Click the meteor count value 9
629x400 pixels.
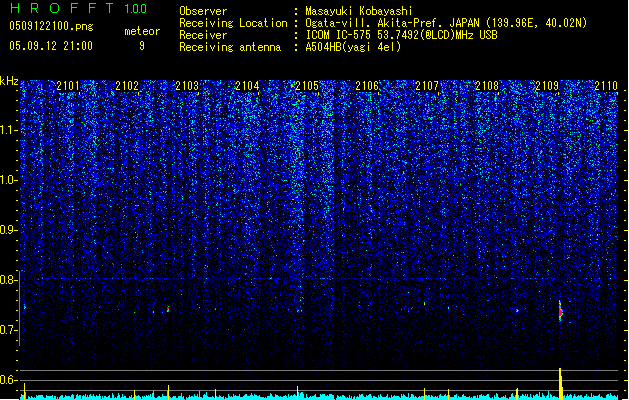[142, 46]
